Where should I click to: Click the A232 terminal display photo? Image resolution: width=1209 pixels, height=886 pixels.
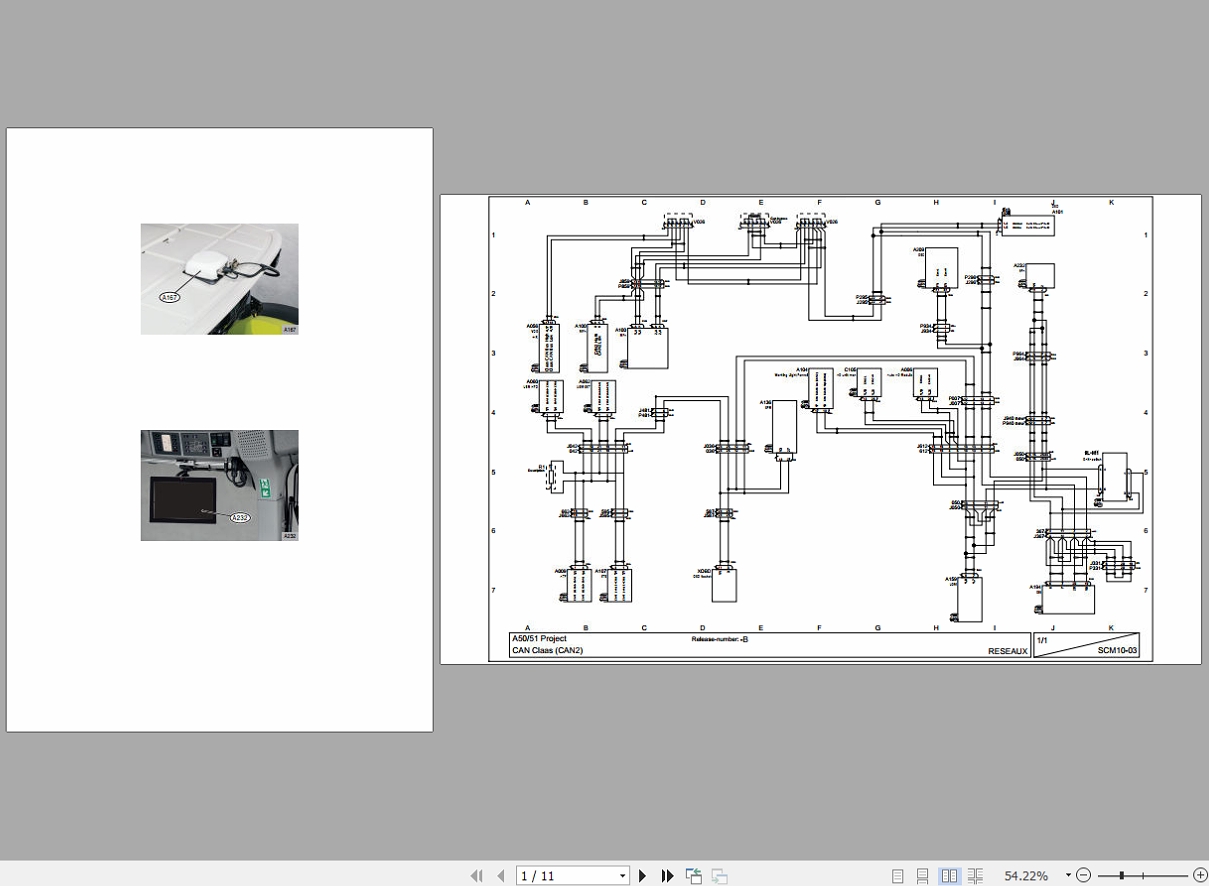point(219,486)
